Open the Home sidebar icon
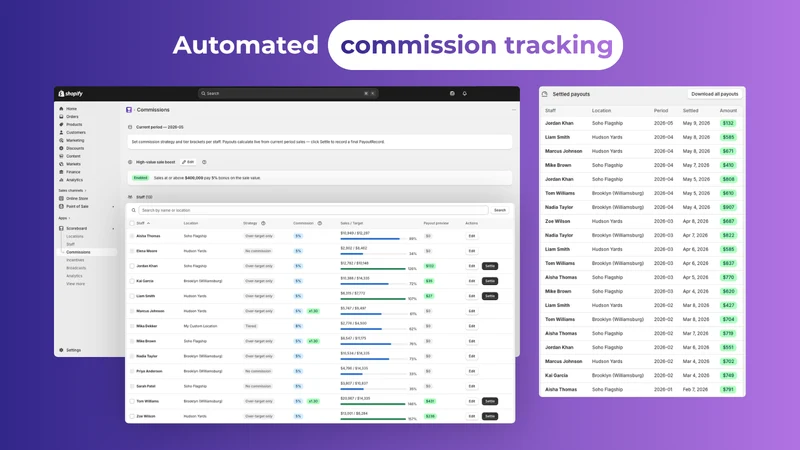Screen dimensions: 800x450 [x=61, y=109]
